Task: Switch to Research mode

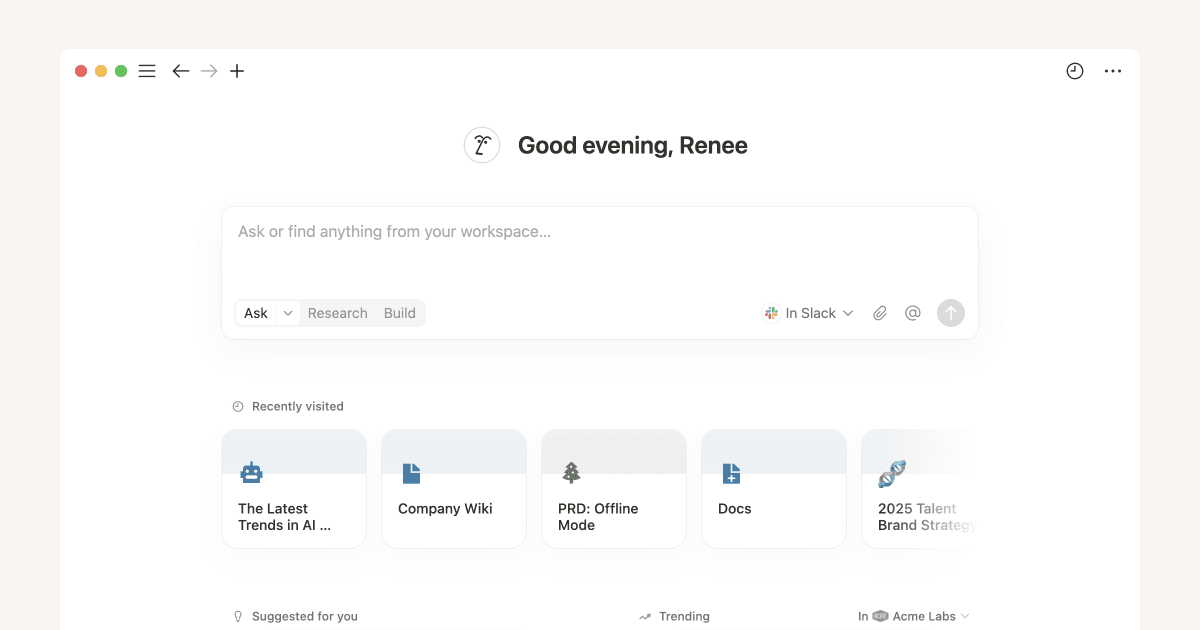Action: [x=337, y=313]
